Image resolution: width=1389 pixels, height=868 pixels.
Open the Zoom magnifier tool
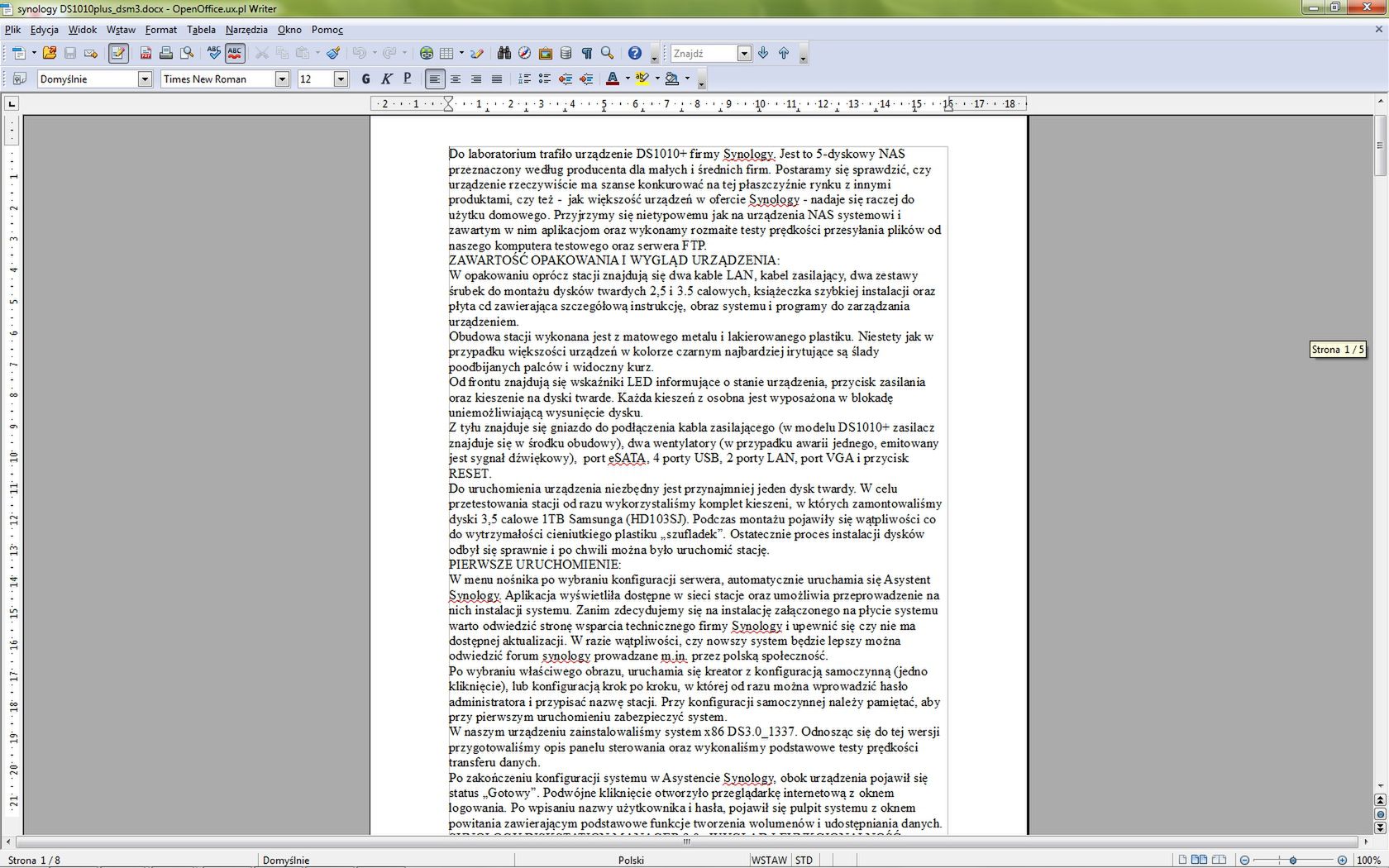tap(608, 53)
